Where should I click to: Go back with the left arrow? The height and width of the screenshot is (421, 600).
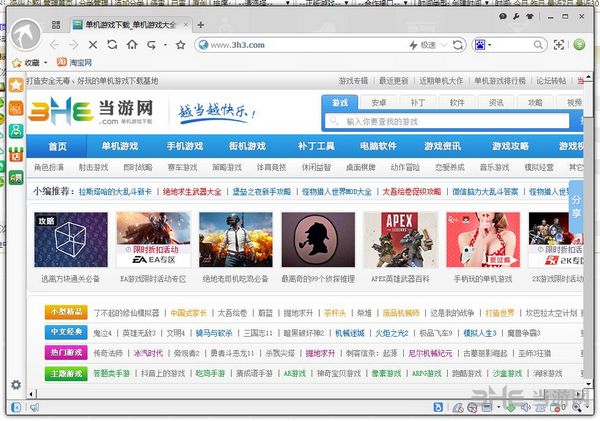click(x=54, y=45)
